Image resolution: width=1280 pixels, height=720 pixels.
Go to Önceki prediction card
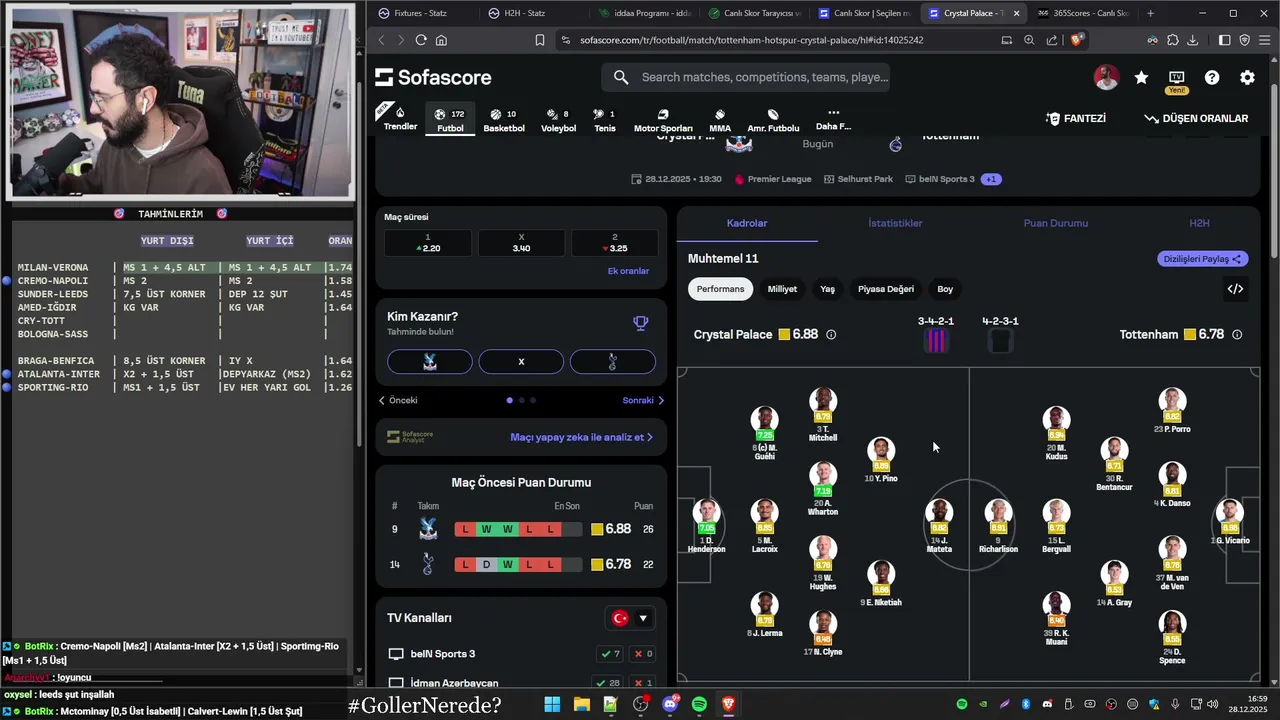[398, 400]
